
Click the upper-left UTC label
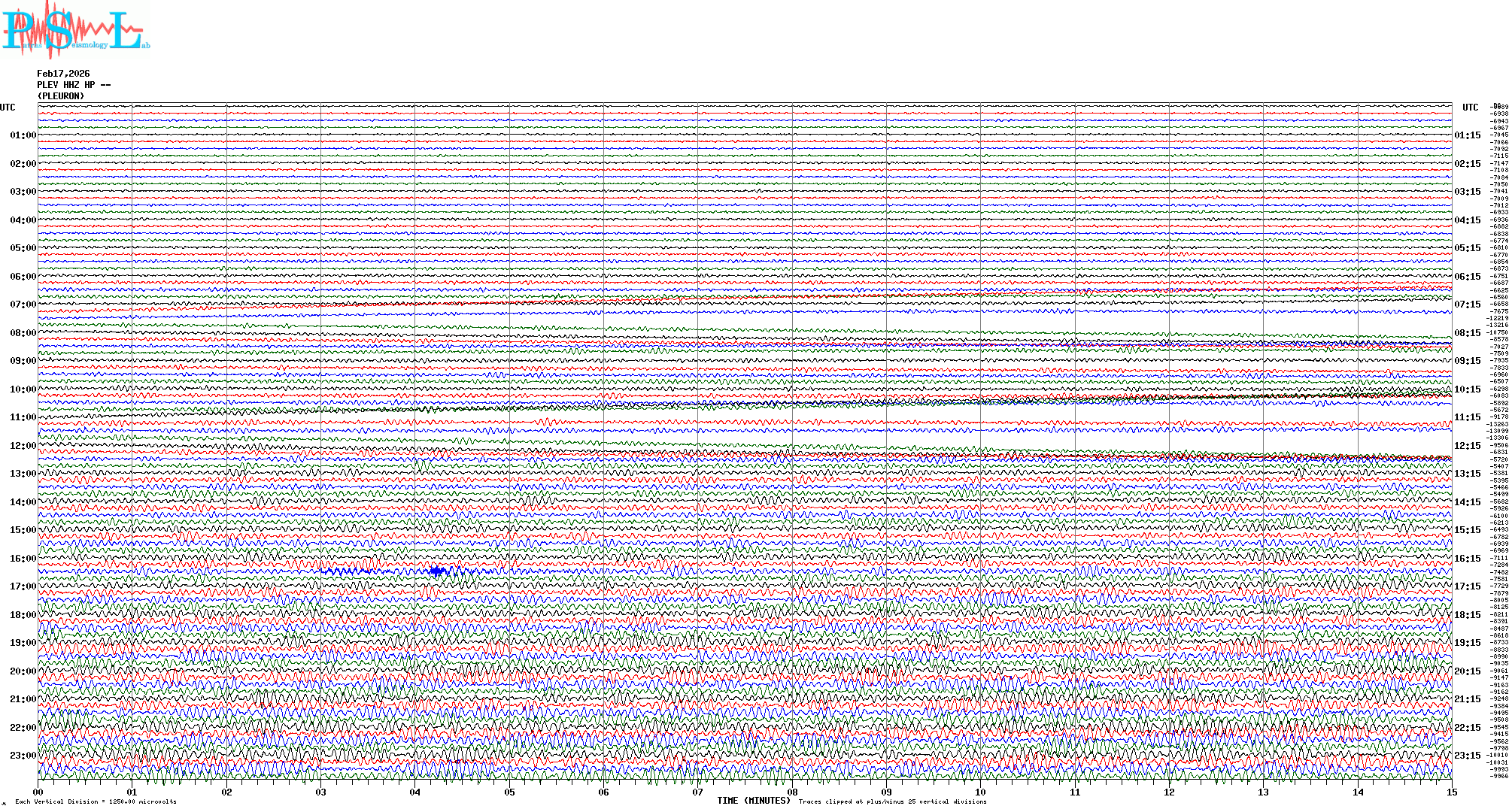tap(8, 108)
